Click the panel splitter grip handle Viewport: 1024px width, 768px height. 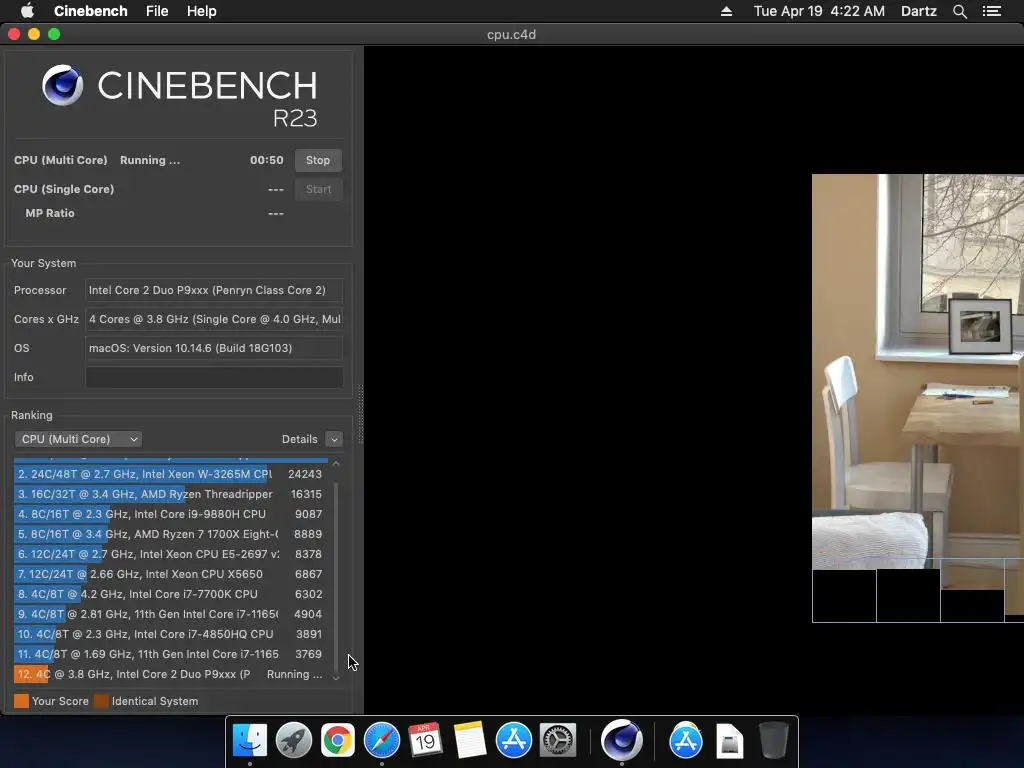pos(360,414)
